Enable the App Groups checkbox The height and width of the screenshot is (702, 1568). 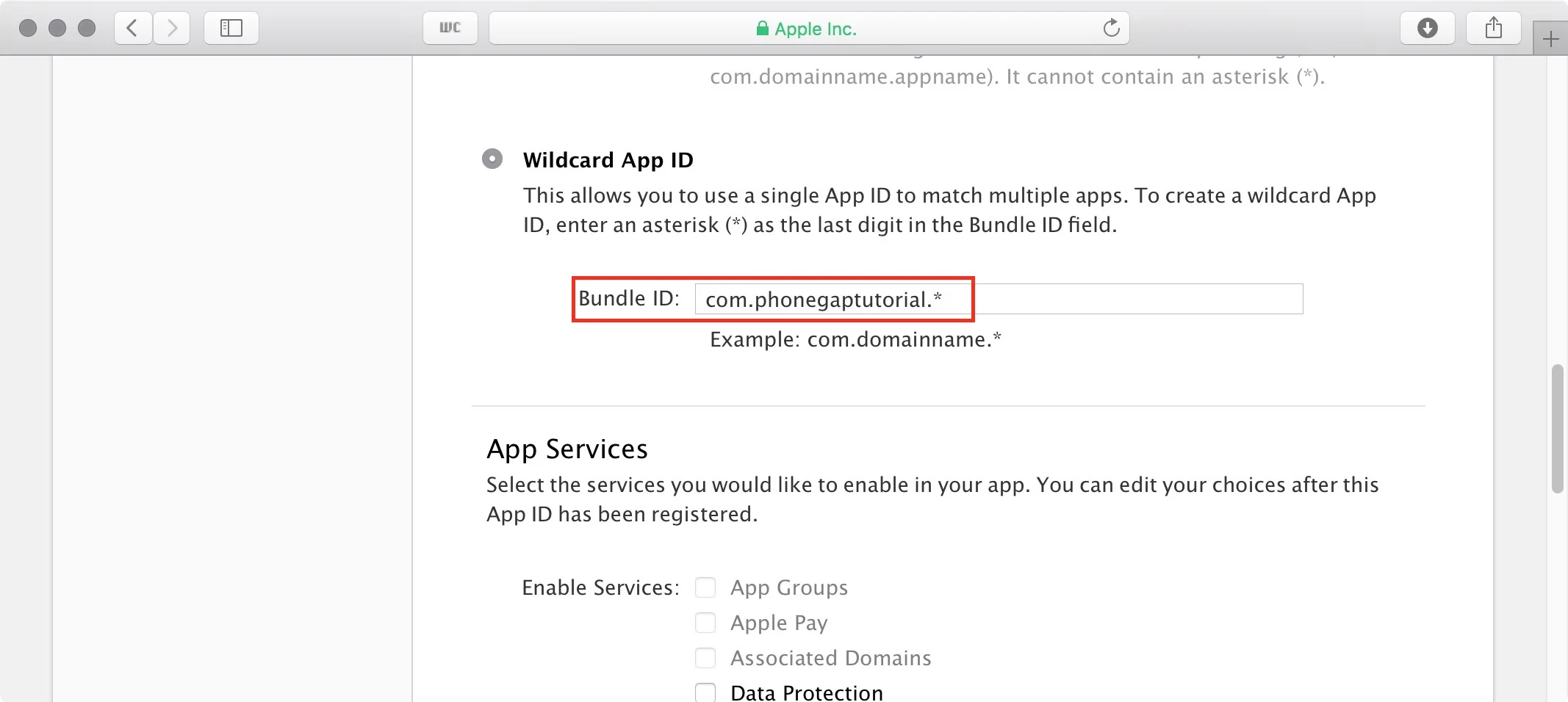[x=705, y=587]
